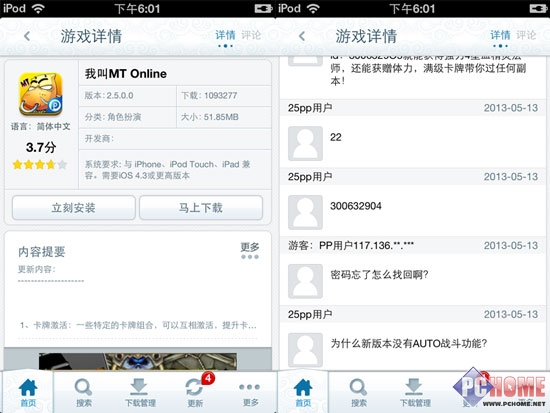This screenshot has height=413, width=550.
Task: Open 下载管理 in right bottom bar
Action: (x=415, y=393)
